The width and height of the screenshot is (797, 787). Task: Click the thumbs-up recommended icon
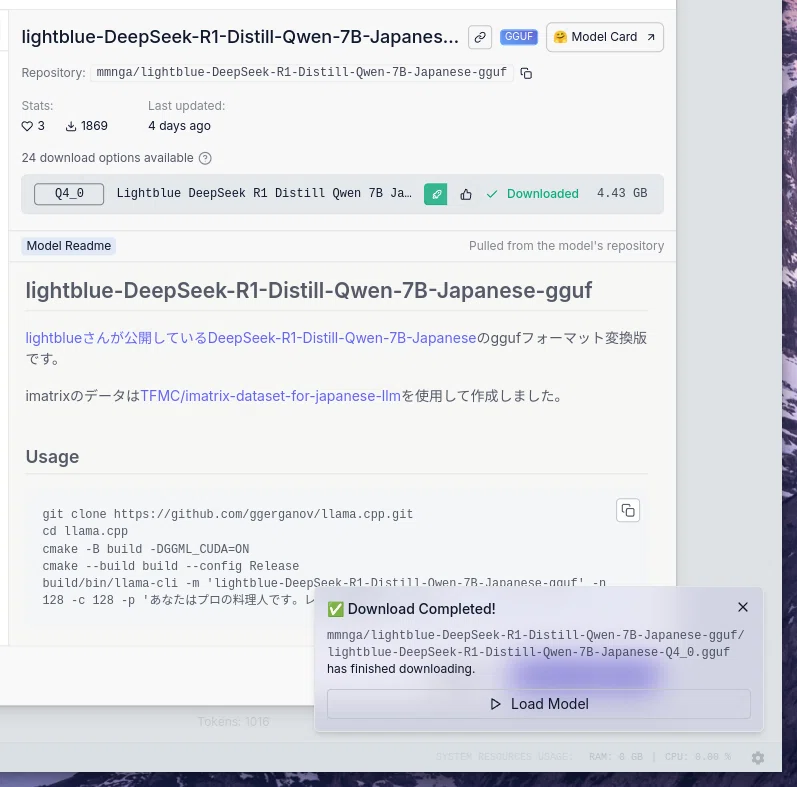point(466,194)
